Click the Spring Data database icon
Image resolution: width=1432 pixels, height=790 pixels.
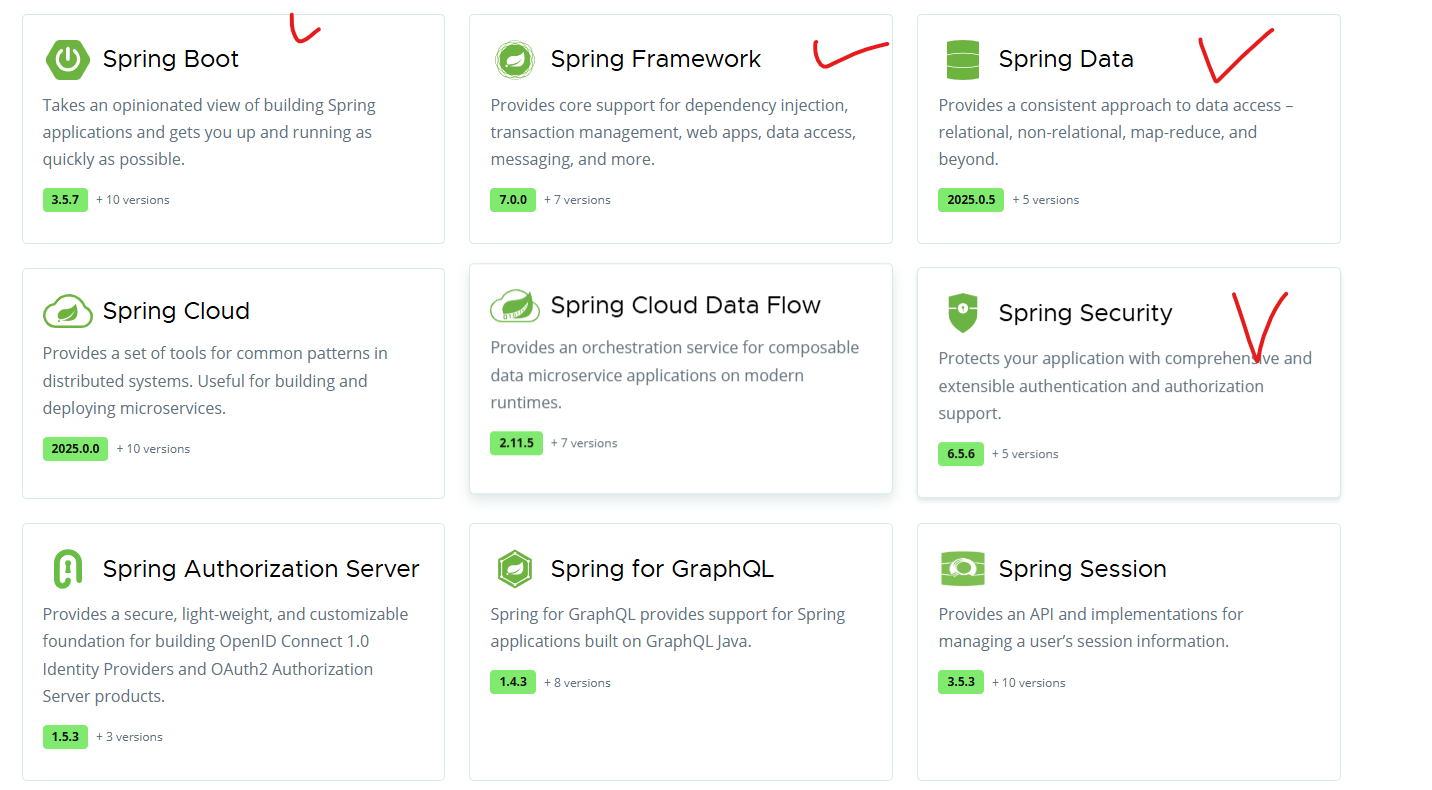[963, 60]
